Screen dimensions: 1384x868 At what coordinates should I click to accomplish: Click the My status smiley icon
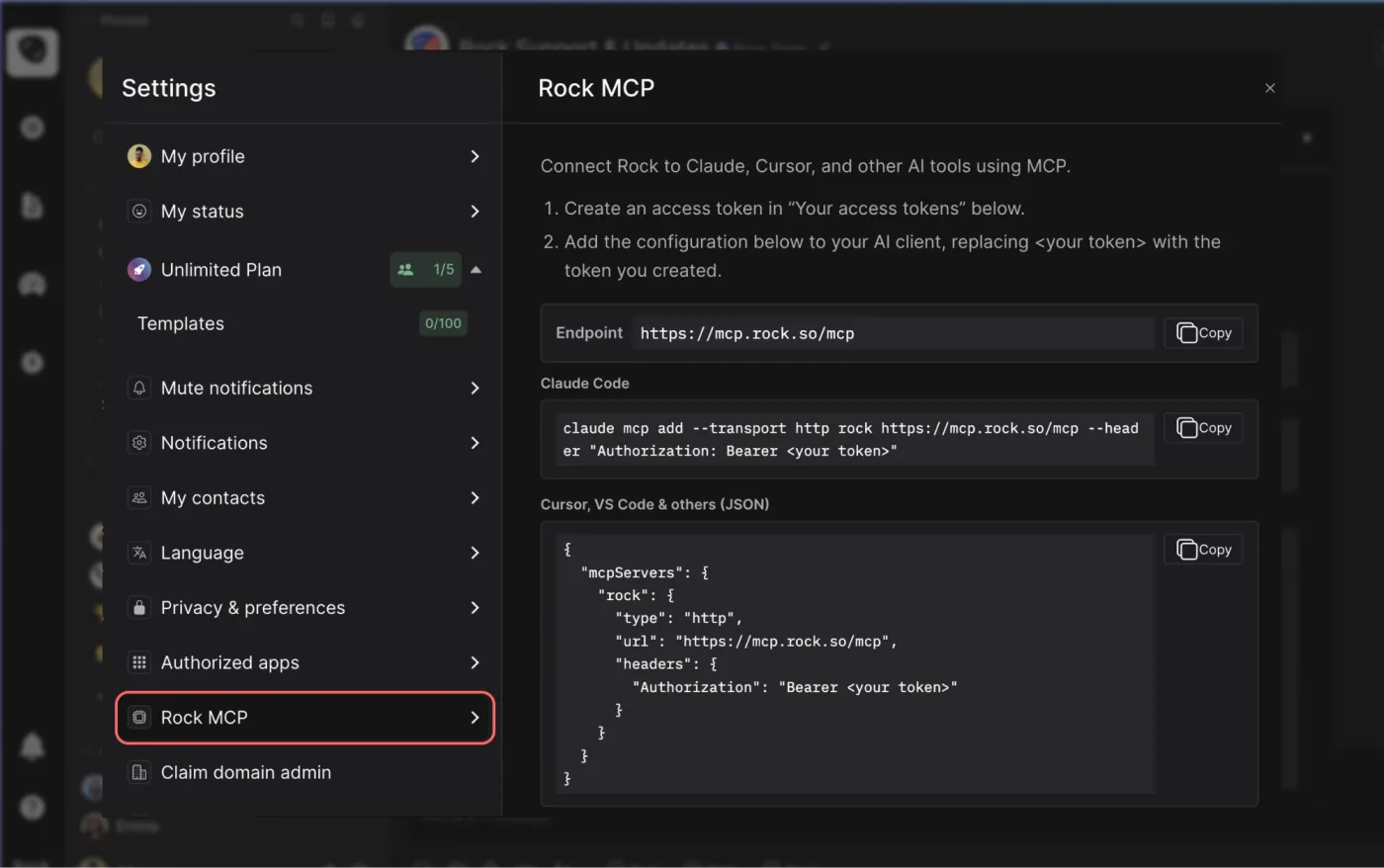pos(139,212)
